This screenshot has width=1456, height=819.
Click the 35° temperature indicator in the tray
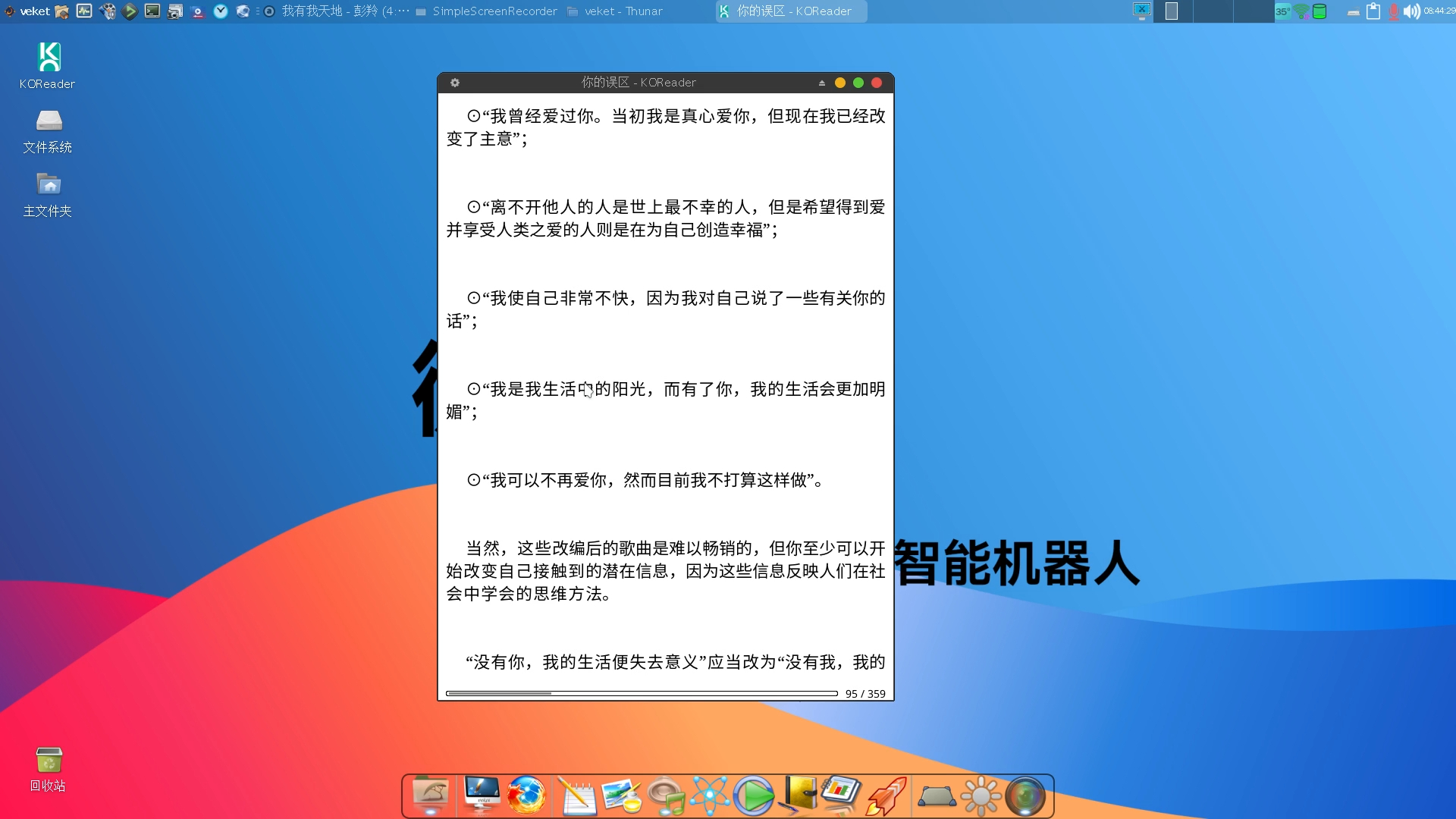click(x=1282, y=11)
